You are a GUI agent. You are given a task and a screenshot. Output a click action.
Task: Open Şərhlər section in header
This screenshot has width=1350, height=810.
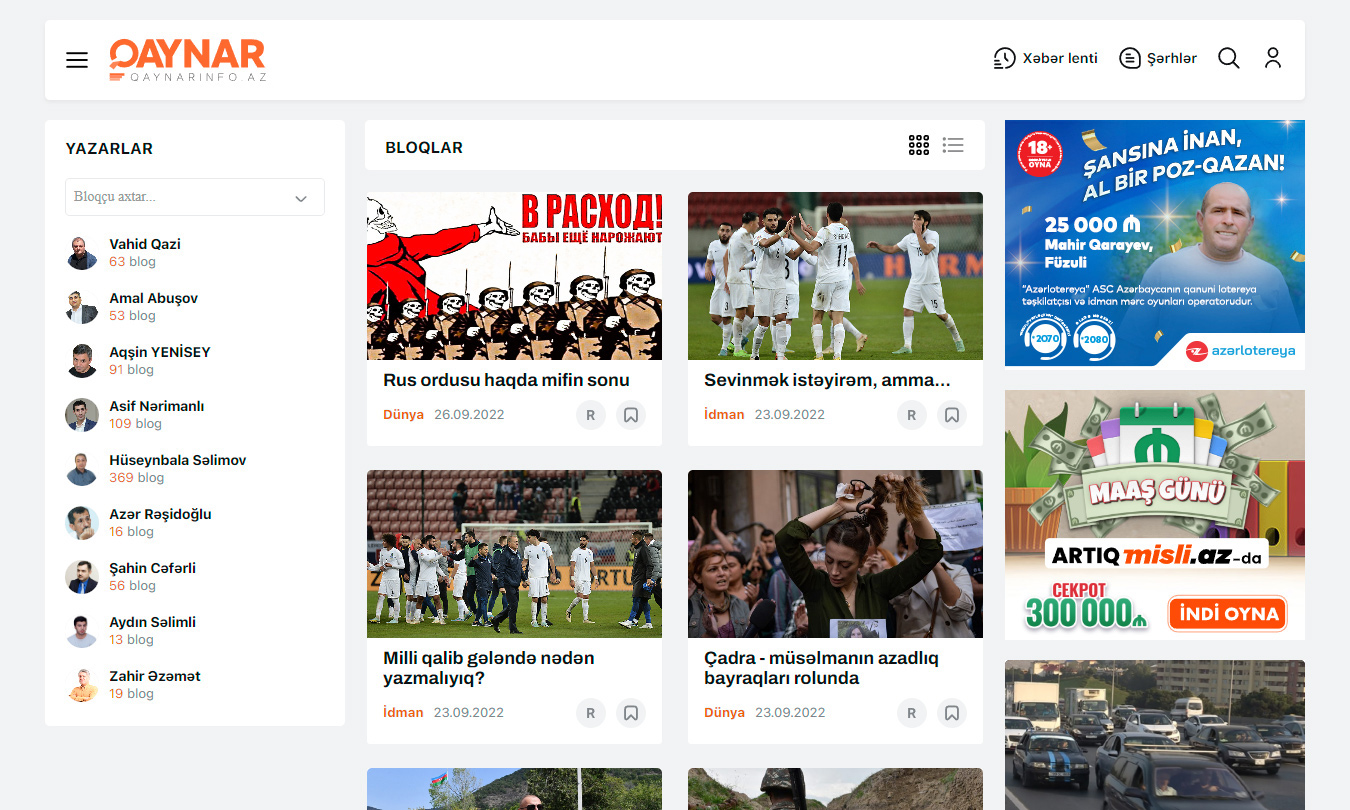coord(1158,58)
